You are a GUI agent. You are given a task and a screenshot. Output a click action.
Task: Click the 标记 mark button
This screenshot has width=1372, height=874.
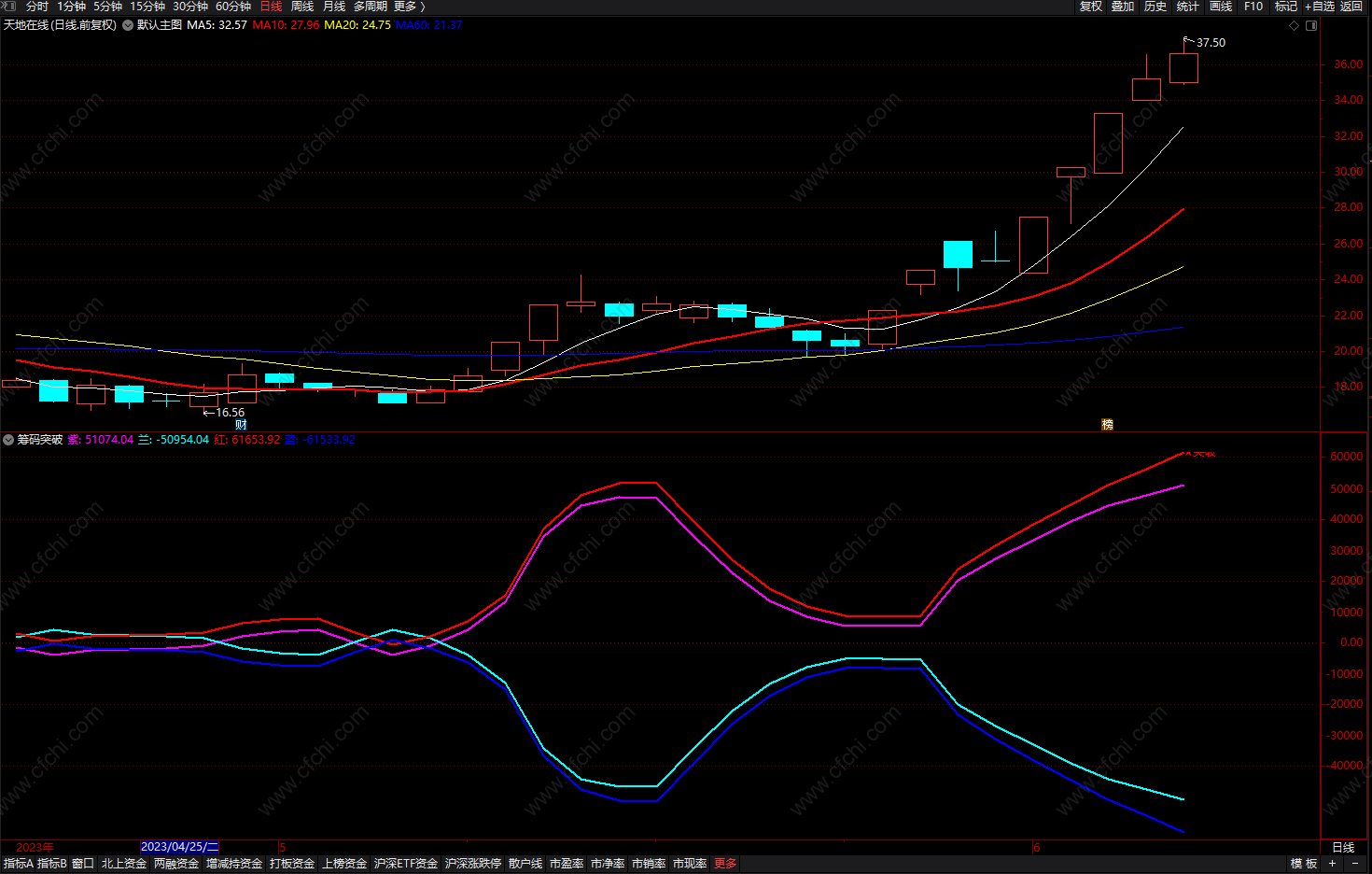[x=1286, y=7]
